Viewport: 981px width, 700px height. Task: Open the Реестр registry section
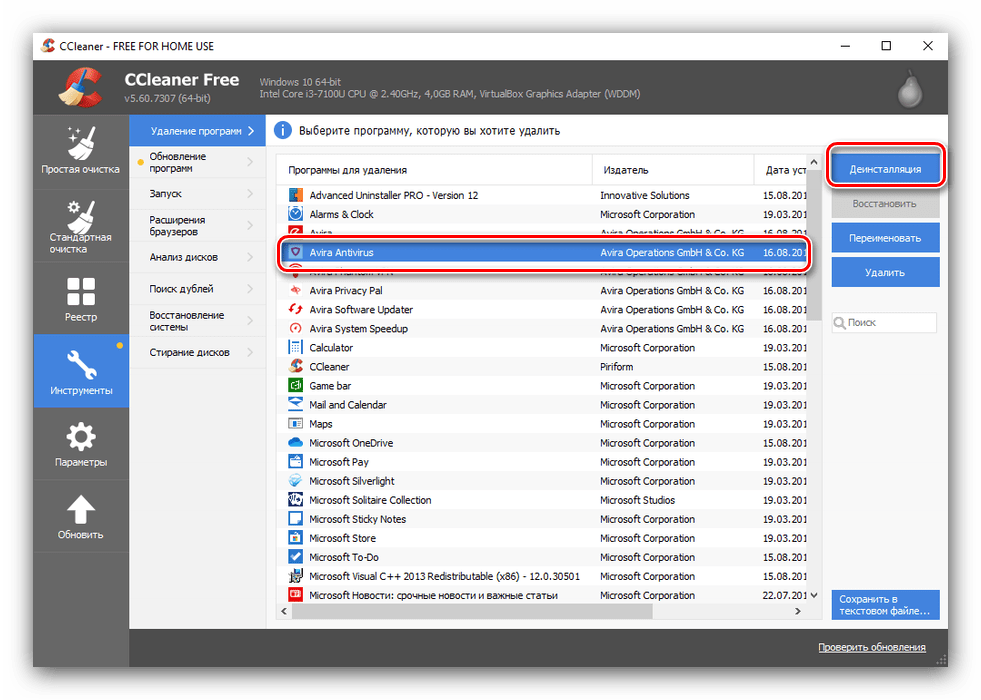(x=80, y=298)
